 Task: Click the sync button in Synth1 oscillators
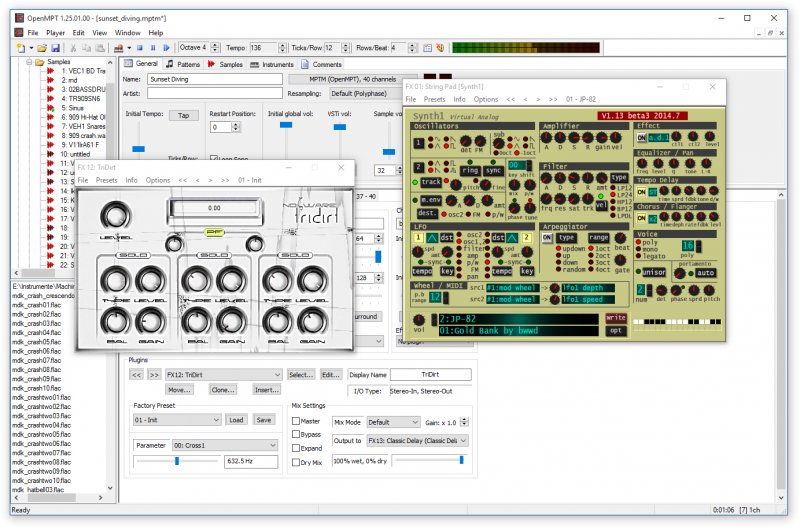(493, 170)
